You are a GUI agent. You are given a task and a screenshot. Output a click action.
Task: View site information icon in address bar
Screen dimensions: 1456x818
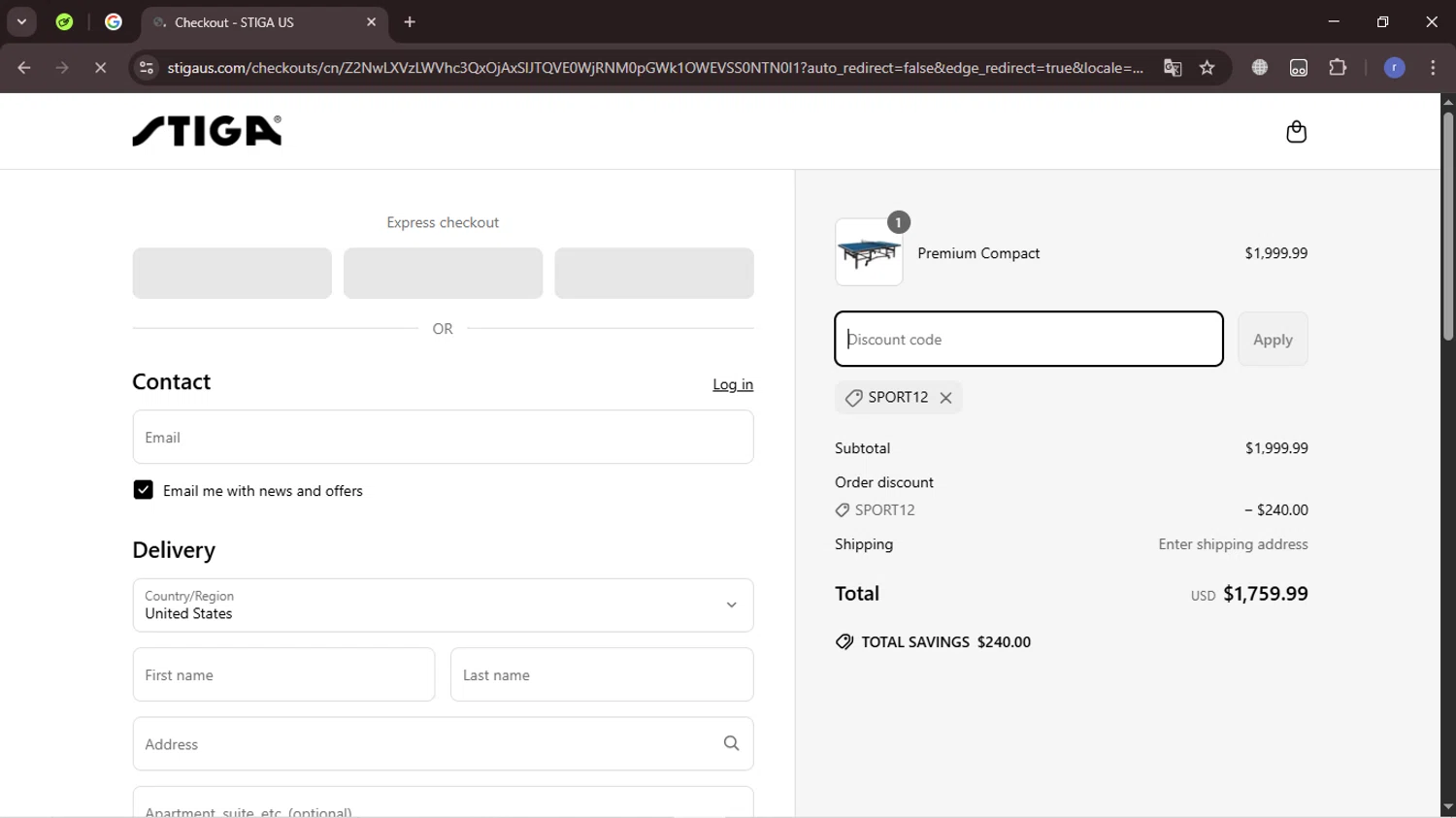click(x=147, y=68)
